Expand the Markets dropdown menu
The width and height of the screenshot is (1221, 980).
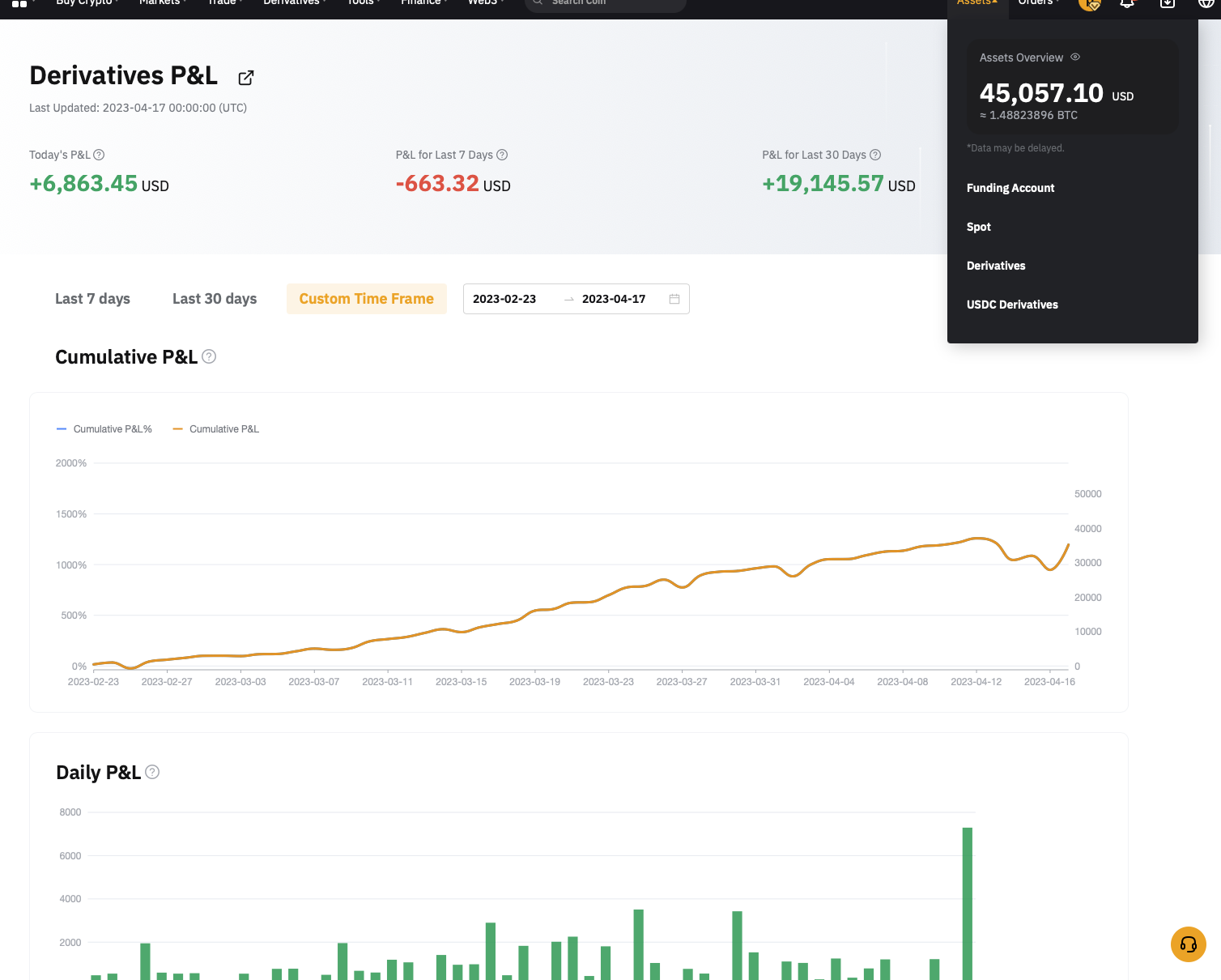[162, 2]
